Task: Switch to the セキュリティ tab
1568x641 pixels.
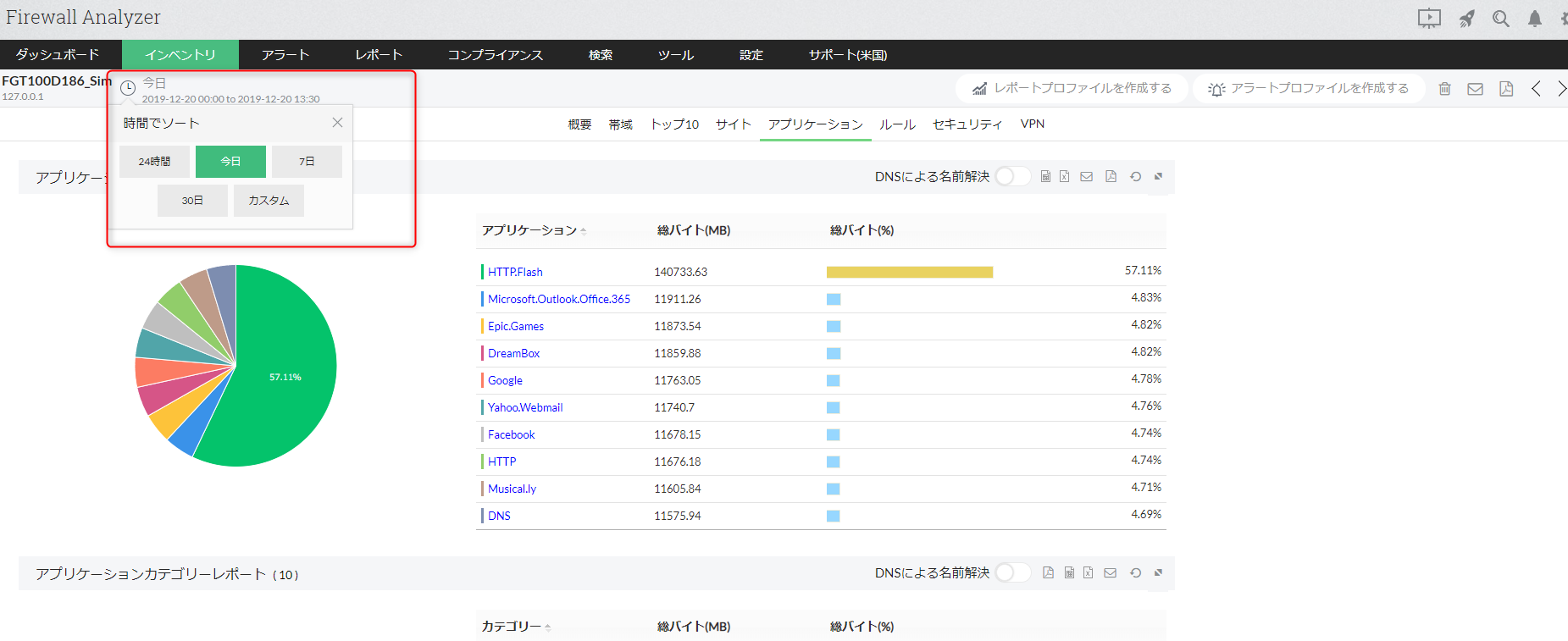Action: click(967, 124)
